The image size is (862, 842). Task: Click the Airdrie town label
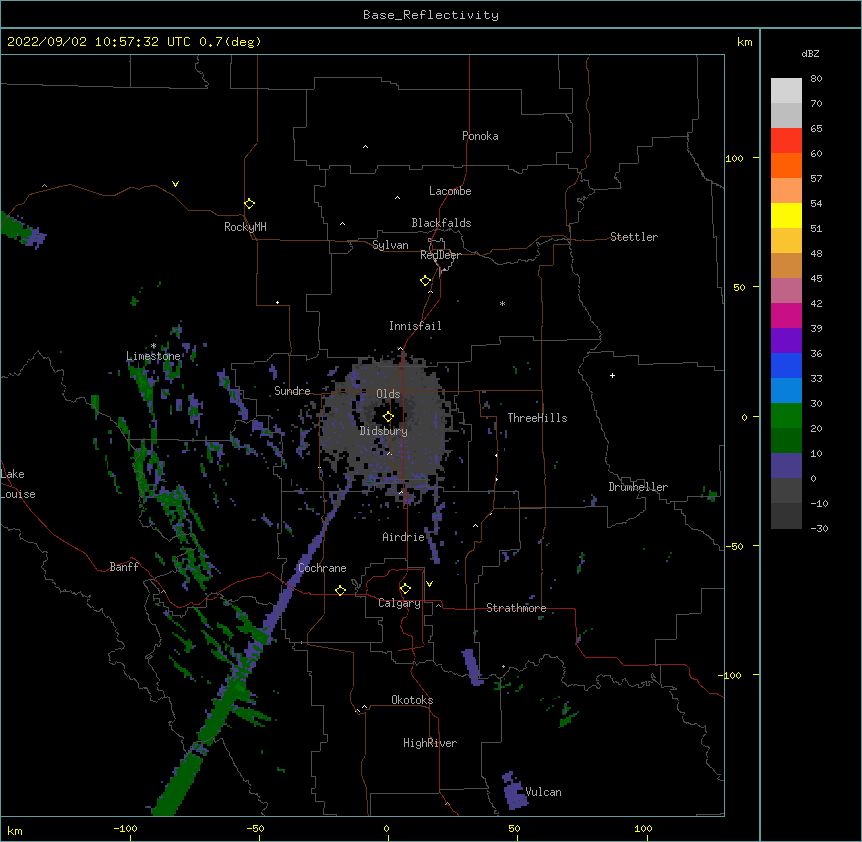pyautogui.click(x=404, y=537)
